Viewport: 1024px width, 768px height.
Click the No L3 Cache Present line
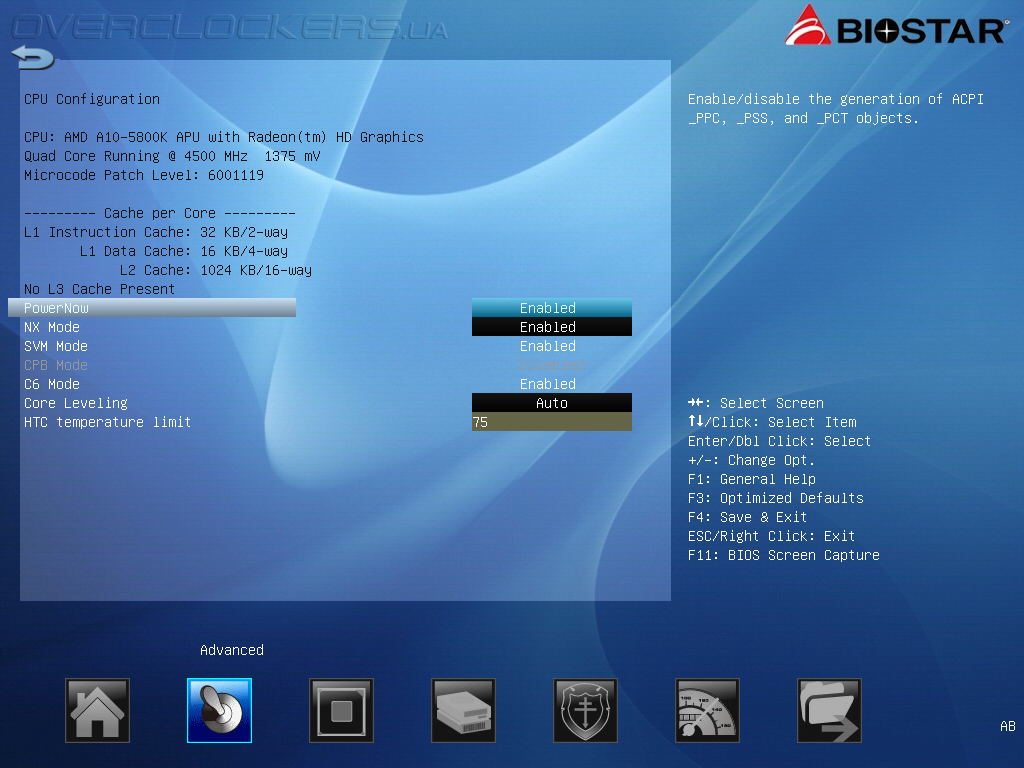99,289
